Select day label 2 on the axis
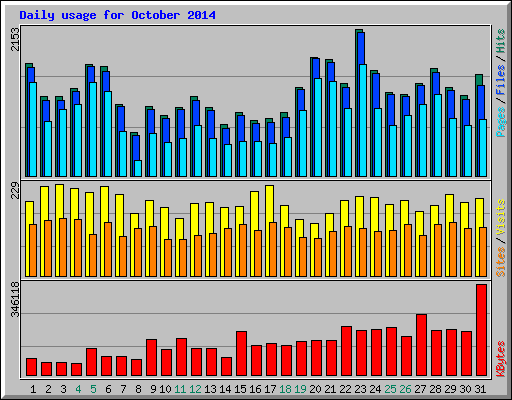512x400 pixels. click(48, 389)
